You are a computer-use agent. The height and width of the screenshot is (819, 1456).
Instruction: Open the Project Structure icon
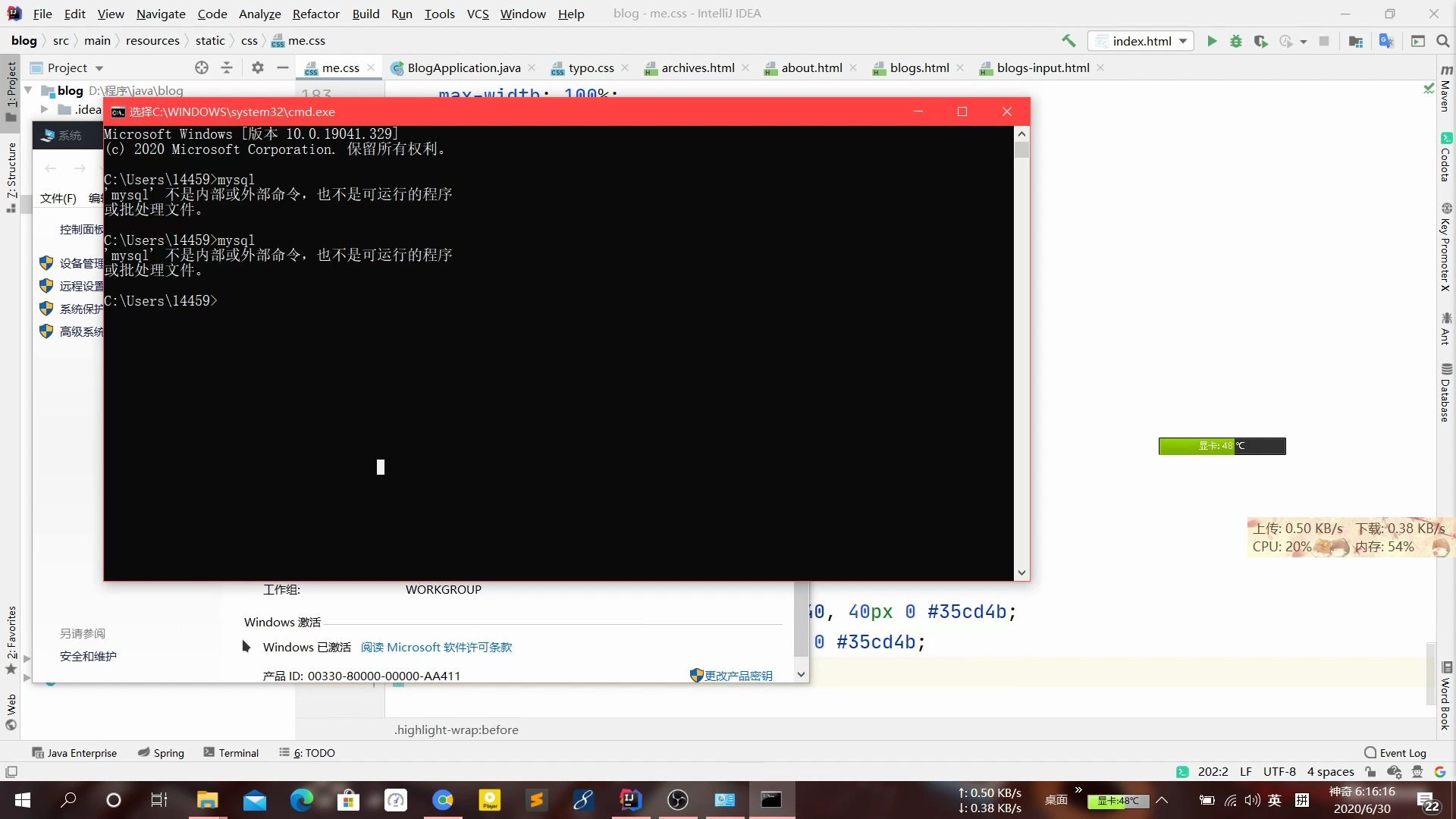click(1355, 41)
